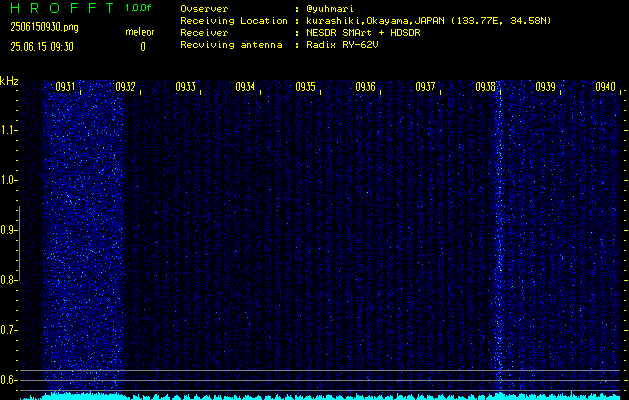Click the version label 1.0.0f

(x=138, y=8)
